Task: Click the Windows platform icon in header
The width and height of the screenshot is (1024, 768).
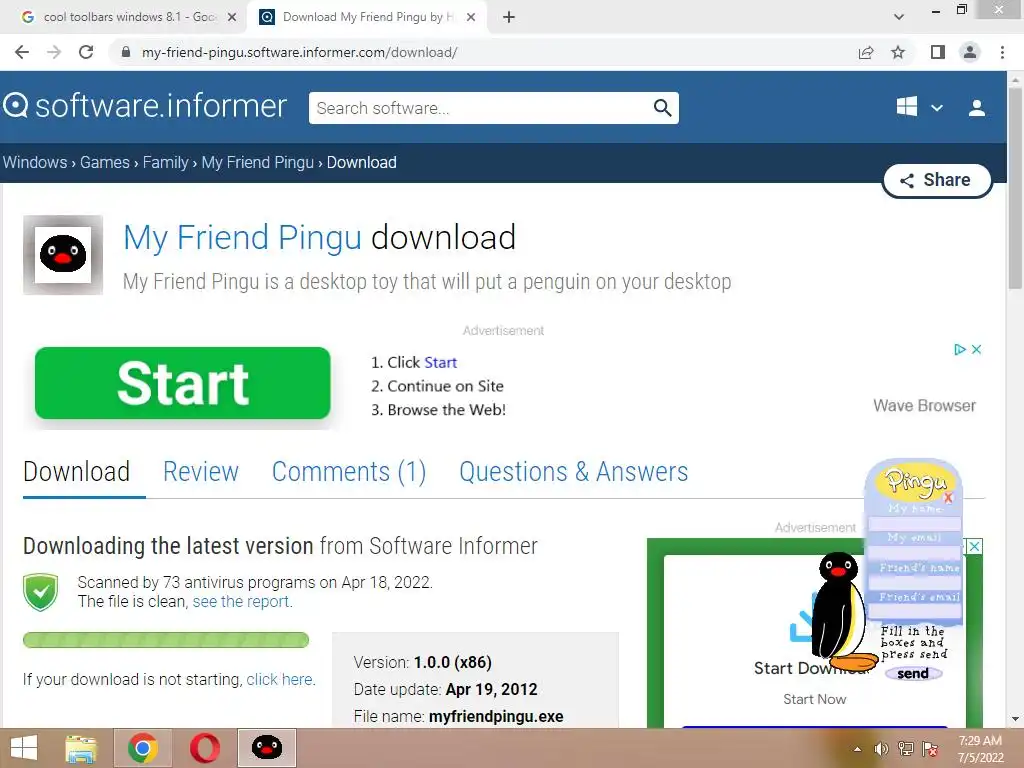Action: 906,106
